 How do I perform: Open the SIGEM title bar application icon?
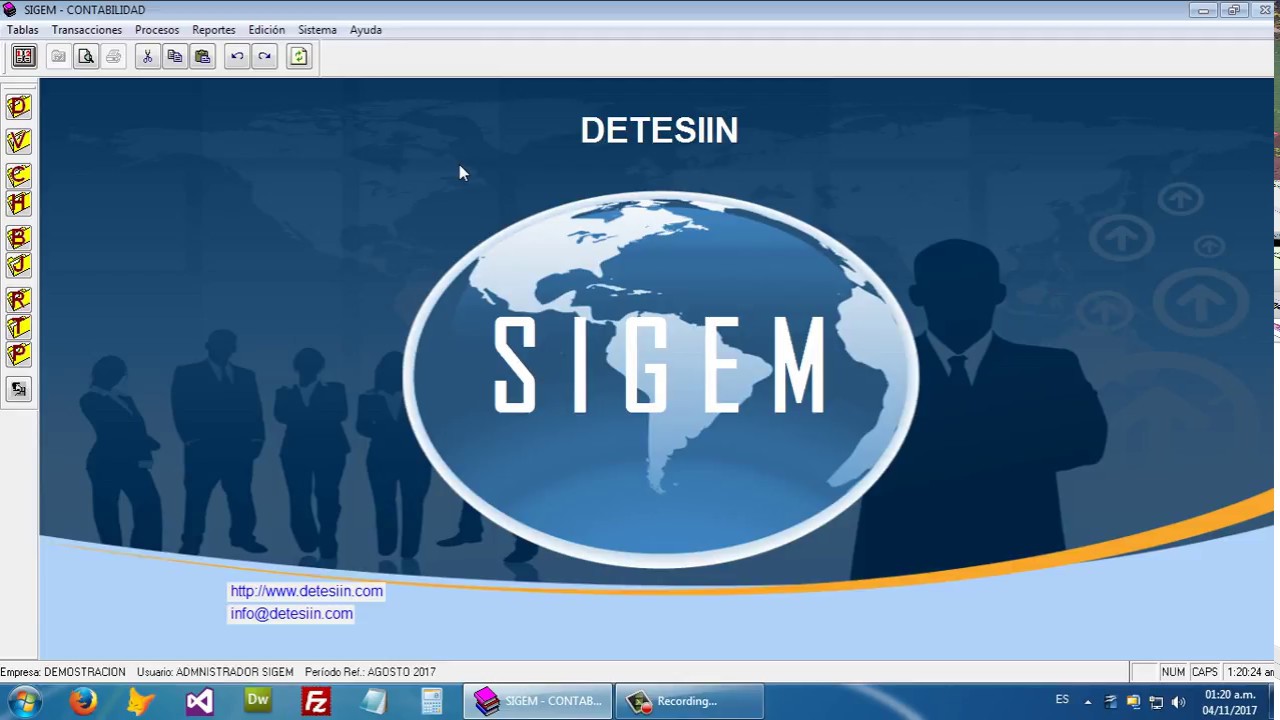(x=10, y=10)
